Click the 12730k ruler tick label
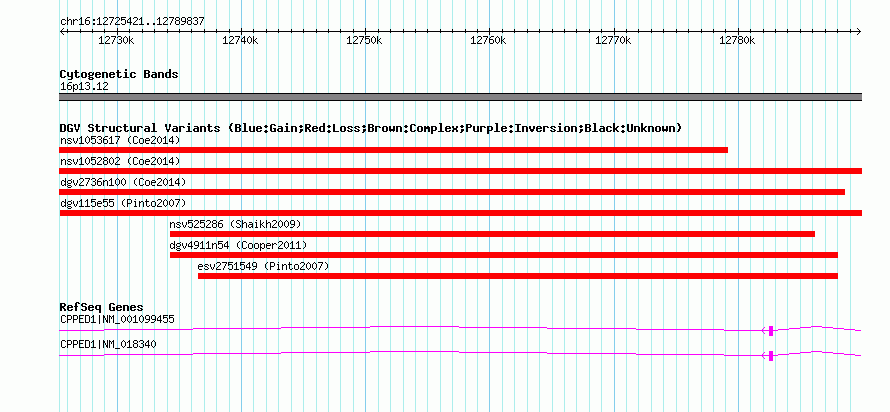Screen dimensions: 890x412 (116, 40)
